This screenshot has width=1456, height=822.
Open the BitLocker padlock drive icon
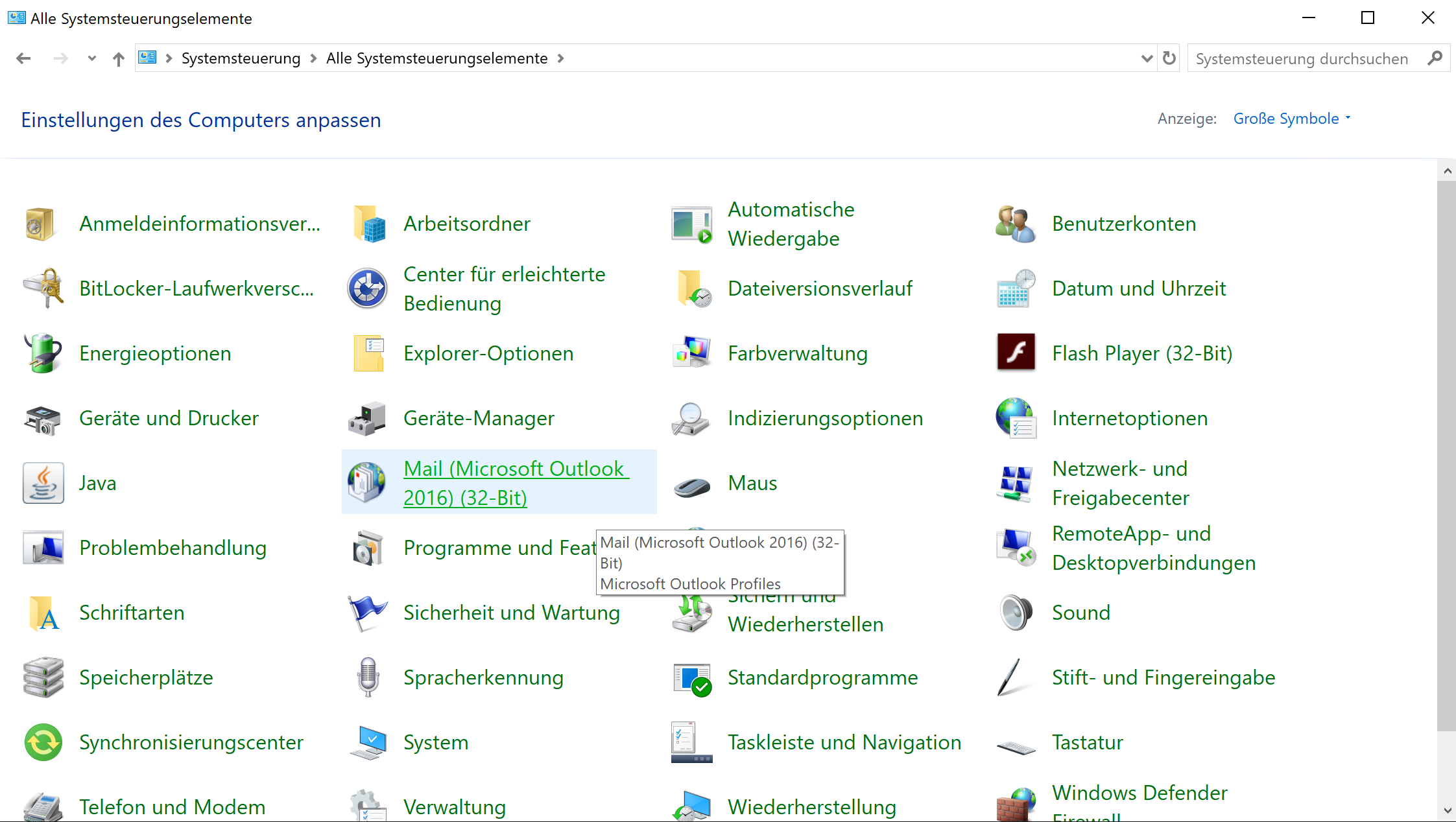pyautogui.click(x=43, y=288)
